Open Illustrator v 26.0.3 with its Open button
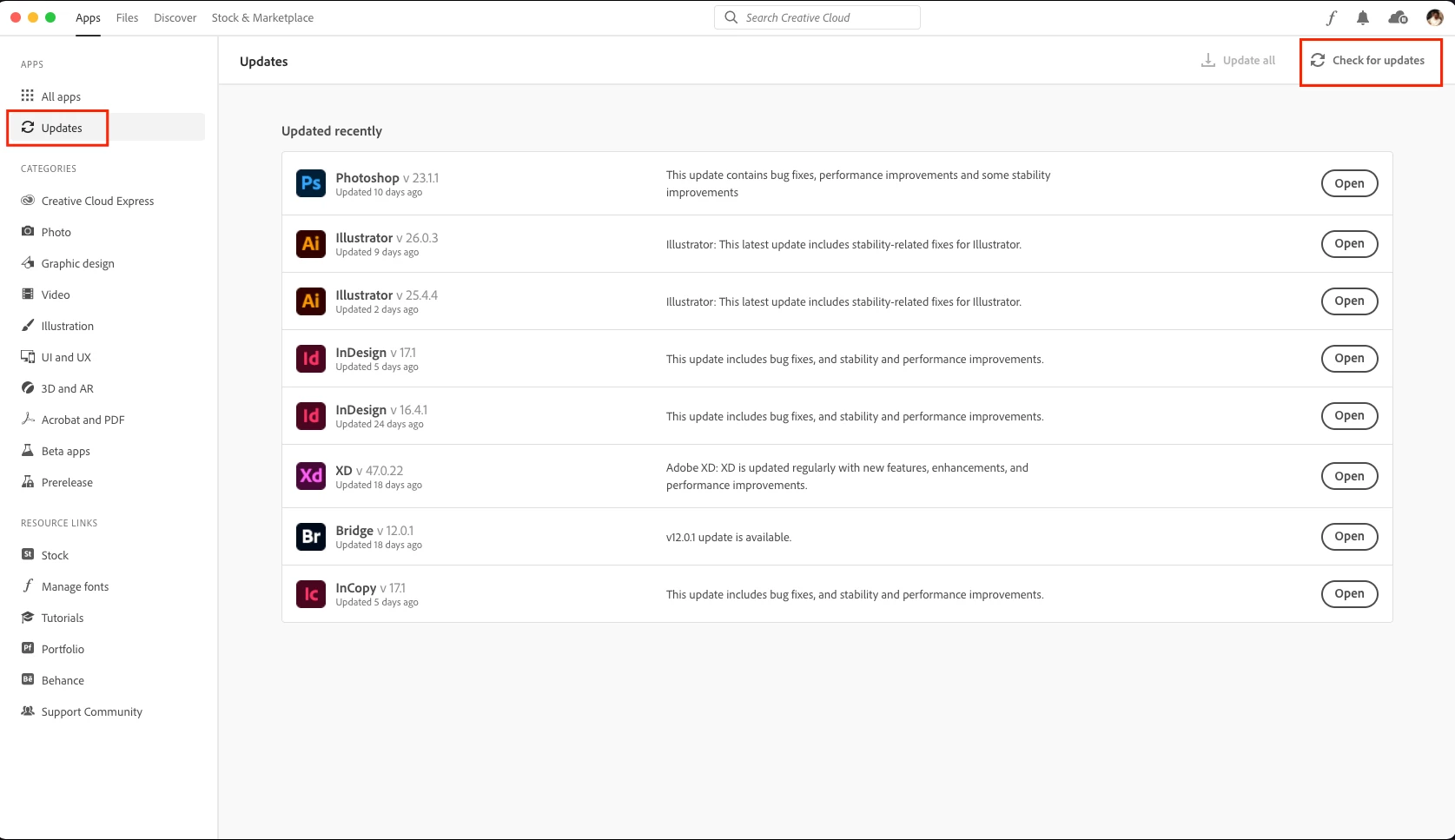The width and height of the screenshot is (1455, 840). 1349,243
